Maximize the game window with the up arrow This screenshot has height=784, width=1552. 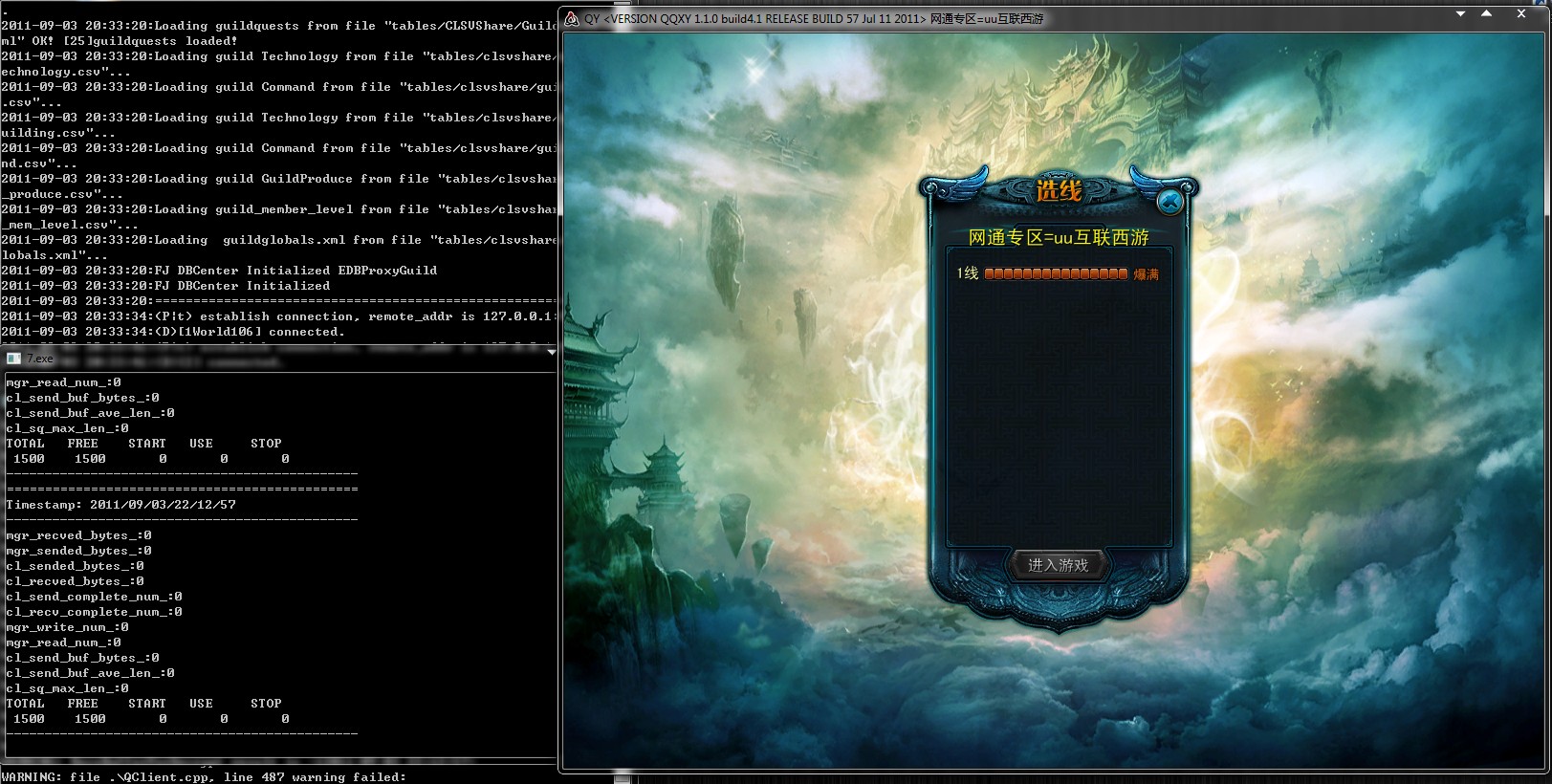tap(1486, 14)
